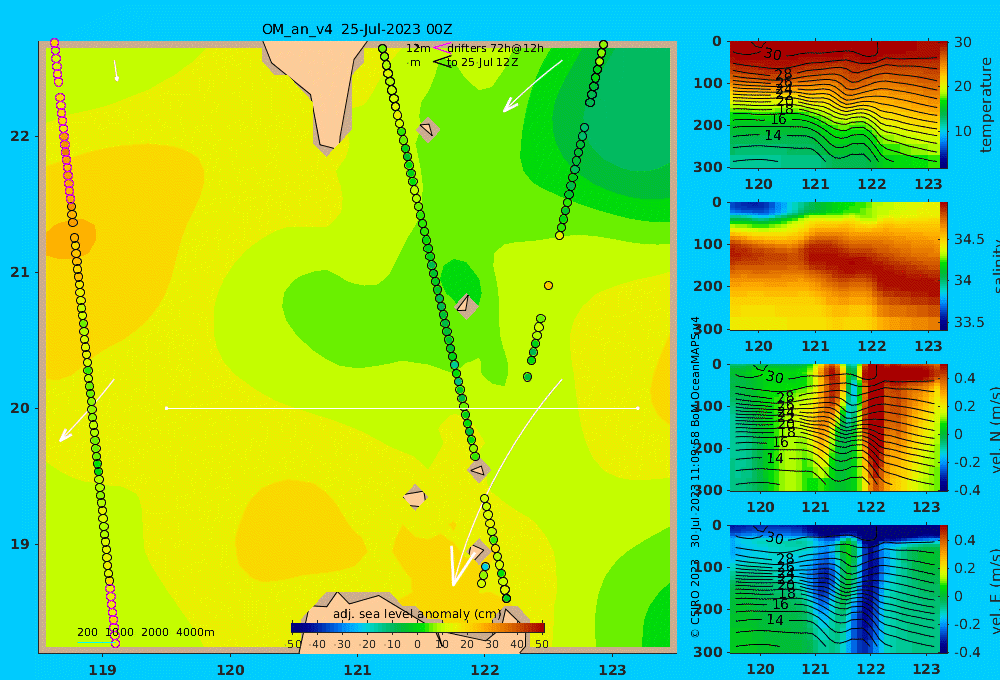1000x680 pixels.
Task: Click the small island marker near 121.85°E, 20.8°N
Action: (x=465, y=305)
